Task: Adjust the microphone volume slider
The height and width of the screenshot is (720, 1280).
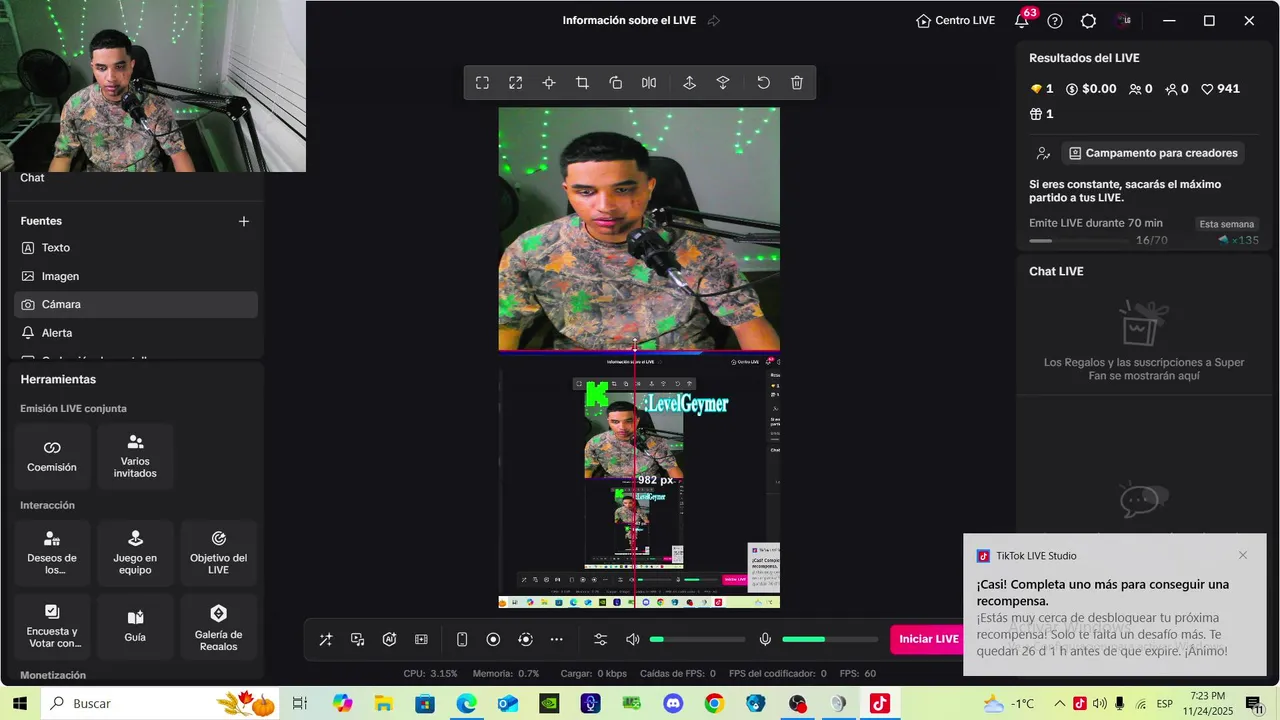Action: pos(830,639)
